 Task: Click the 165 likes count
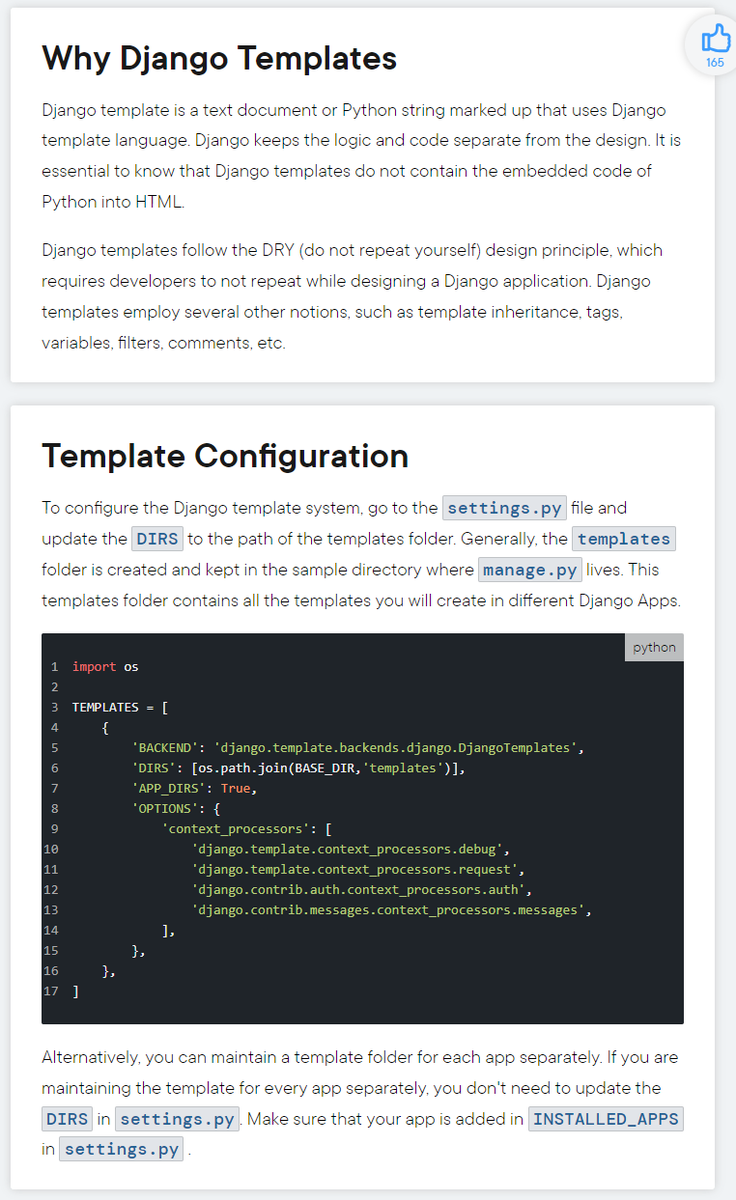pos(715,63)
